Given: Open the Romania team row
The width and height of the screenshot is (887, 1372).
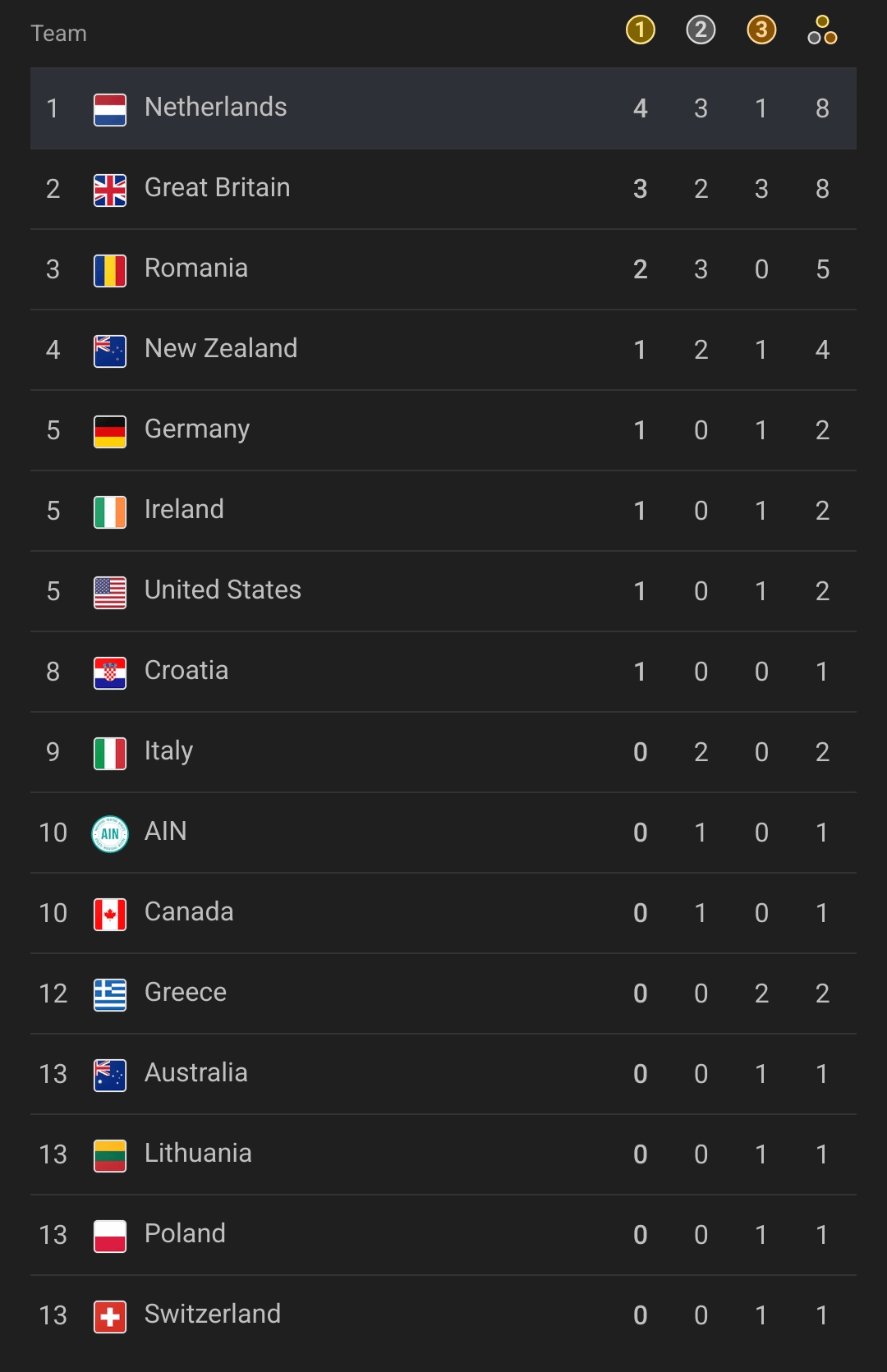Looking at the screenshot, I should [x=443, y=269].
